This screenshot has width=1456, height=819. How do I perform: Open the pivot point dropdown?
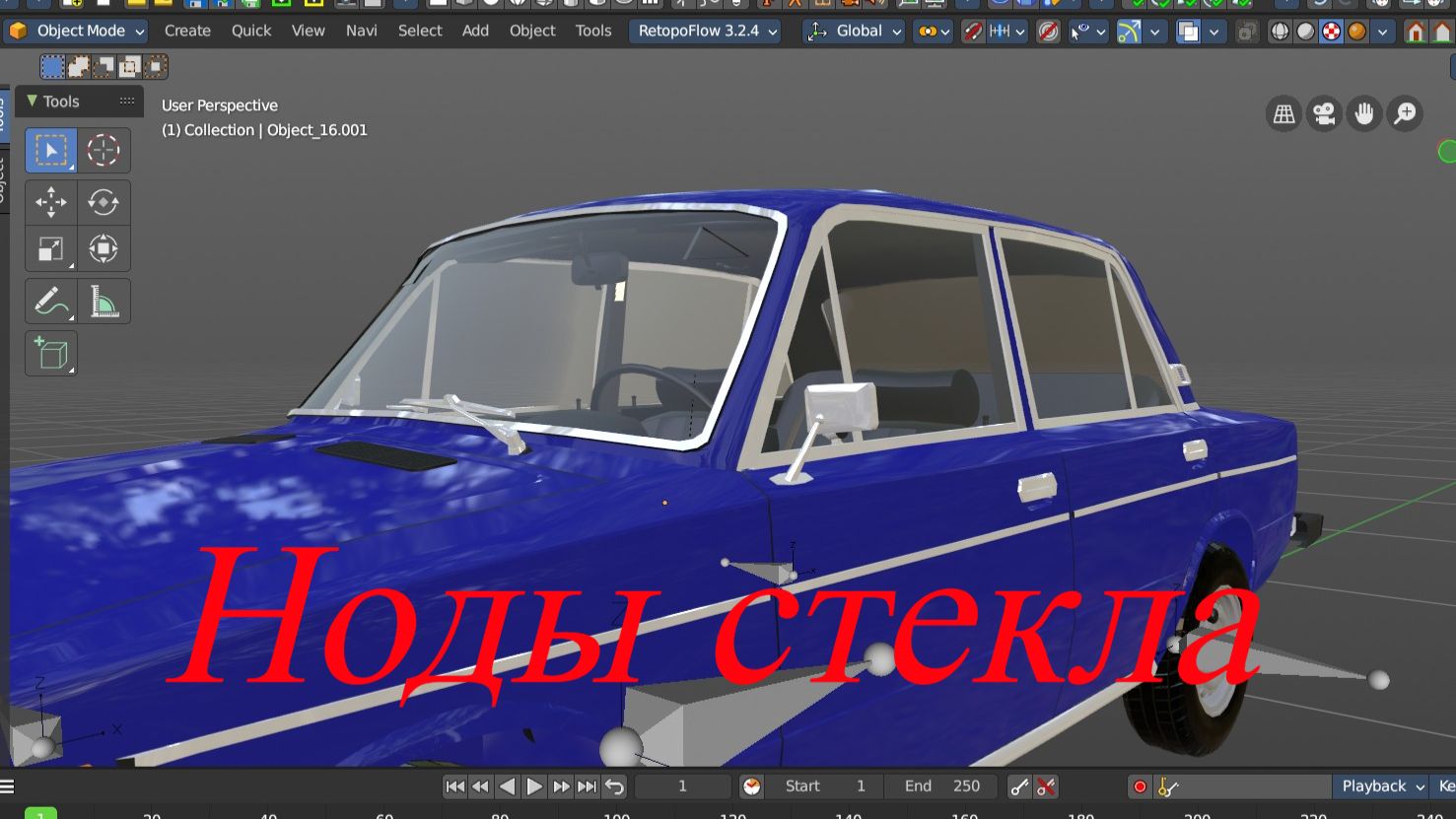coord(933,32)
